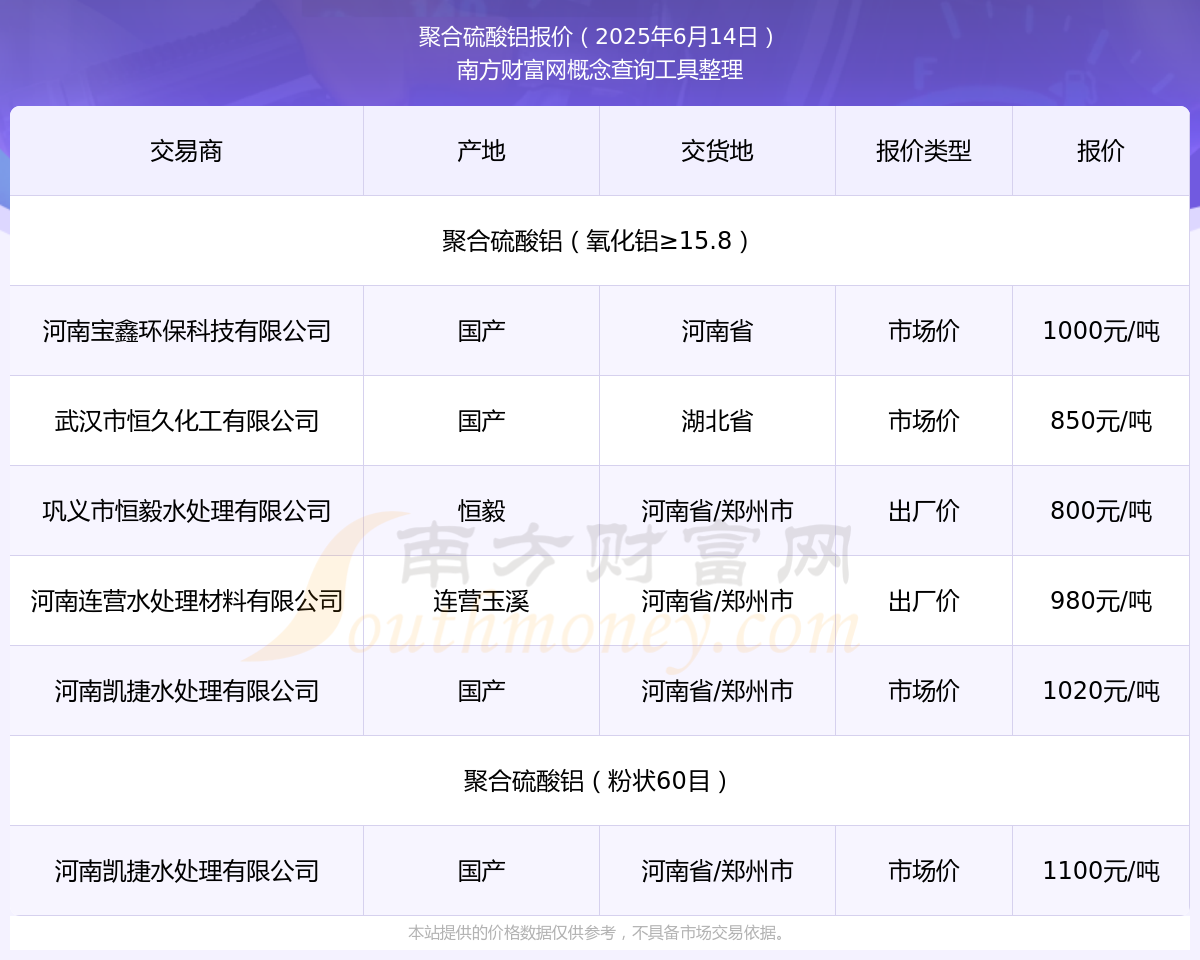1200x960 pixels.
Task: Click the 850元/吨 price
Action: 1101,421
